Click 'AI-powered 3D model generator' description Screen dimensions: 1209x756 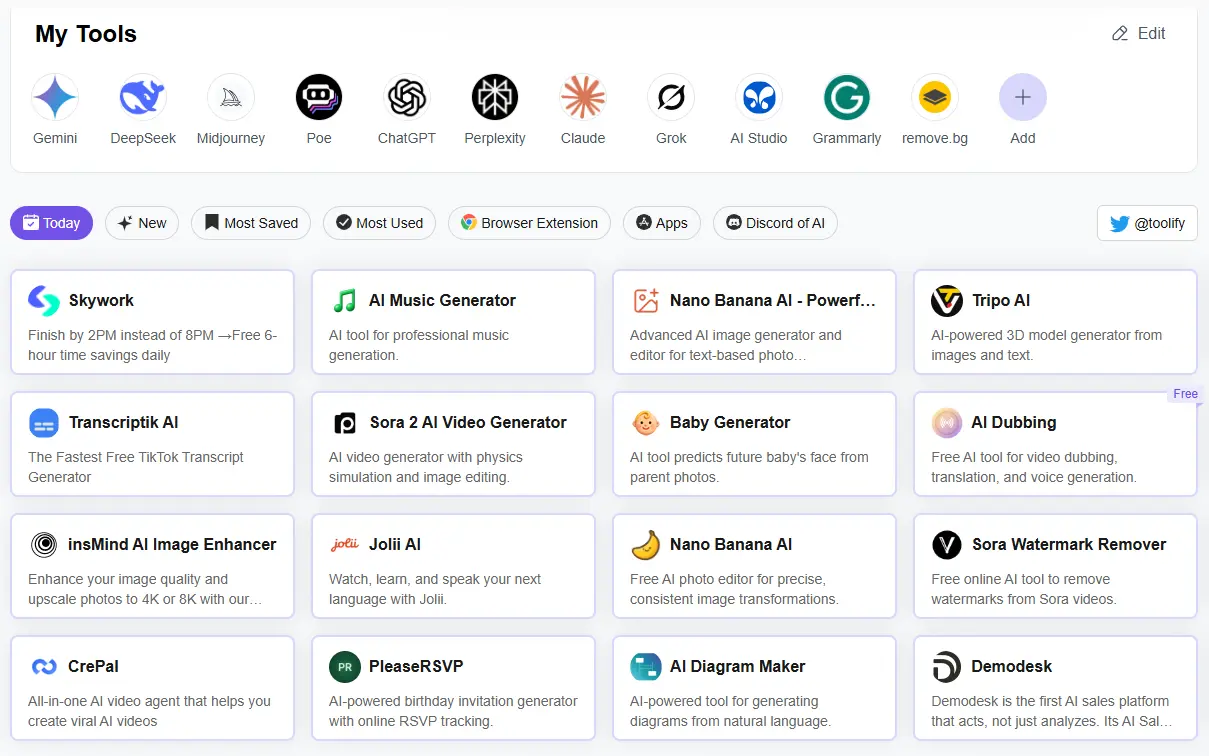point(1046,345)
